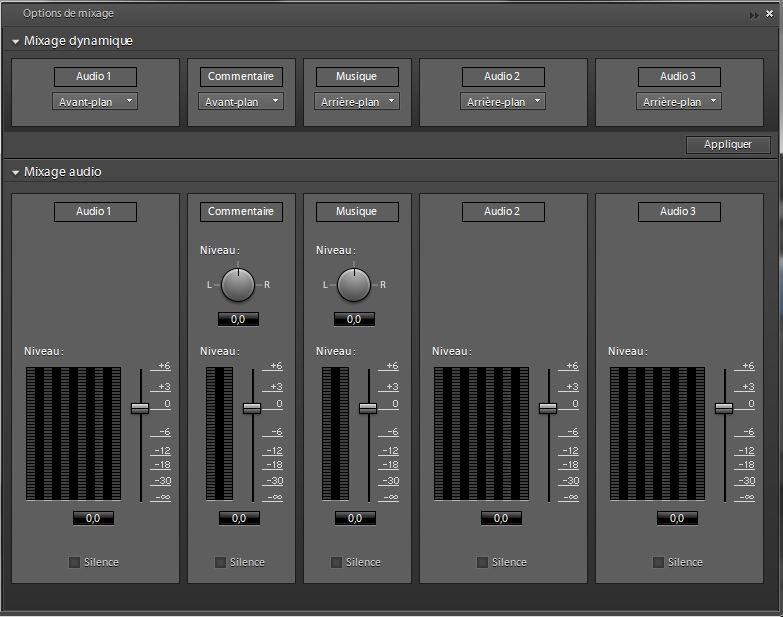
Task: Enable Silence for Commentaire
Action: point(220,563)
